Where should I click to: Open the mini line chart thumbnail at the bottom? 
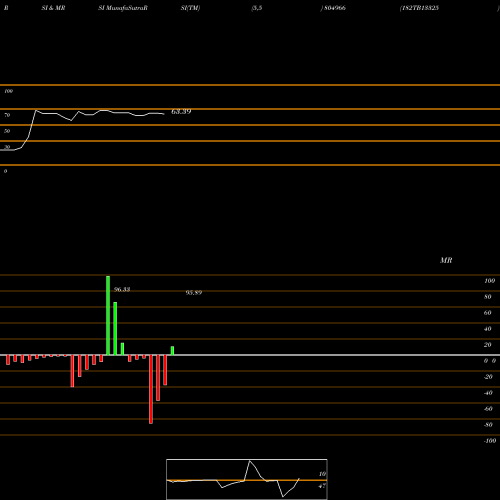pyautogui.click(x=247, y=479)
